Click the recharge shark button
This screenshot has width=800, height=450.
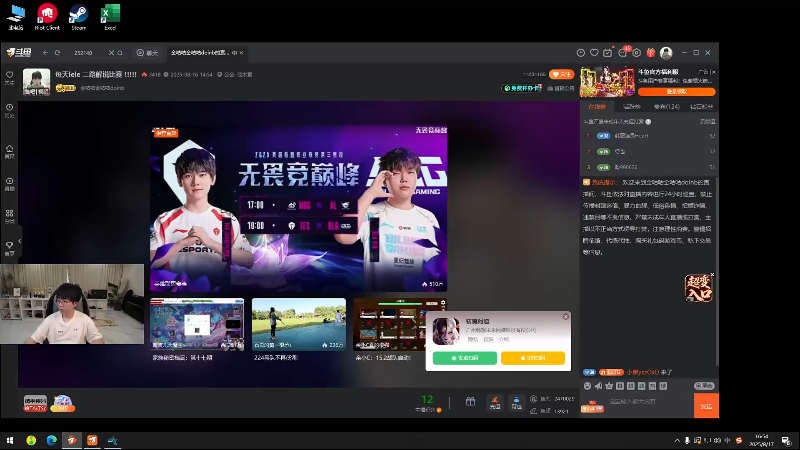coord(495,403)
